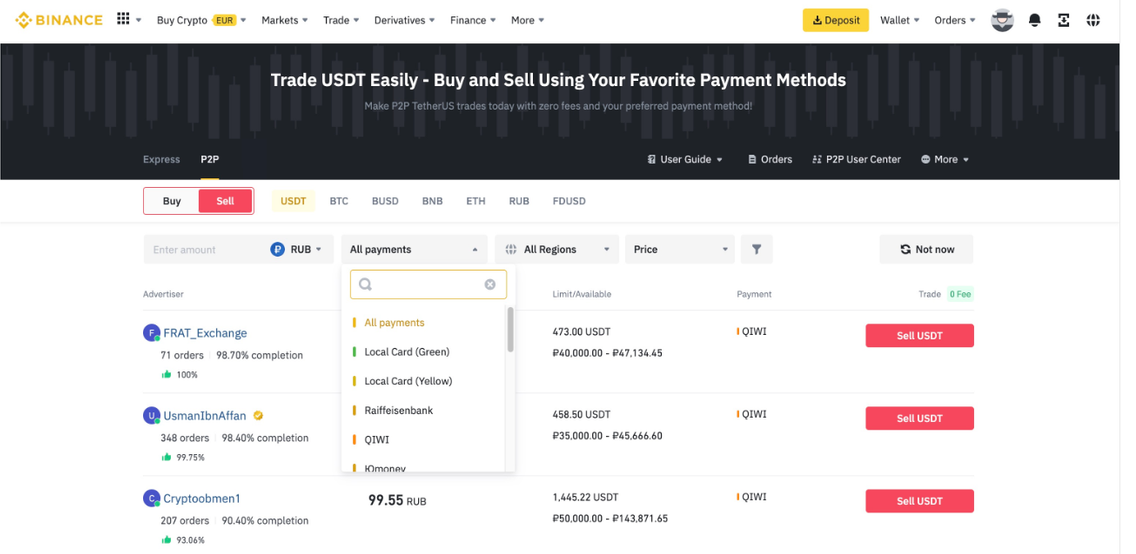The height and width of the screenshot is (554, 1136).
Task: Click the payment list scrollbar
Action: tap(510, 330)
